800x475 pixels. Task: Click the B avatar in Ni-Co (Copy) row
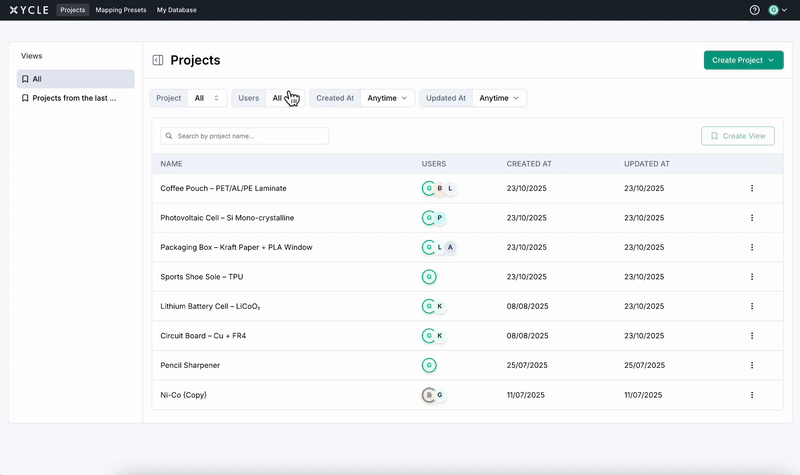point(429,395)
